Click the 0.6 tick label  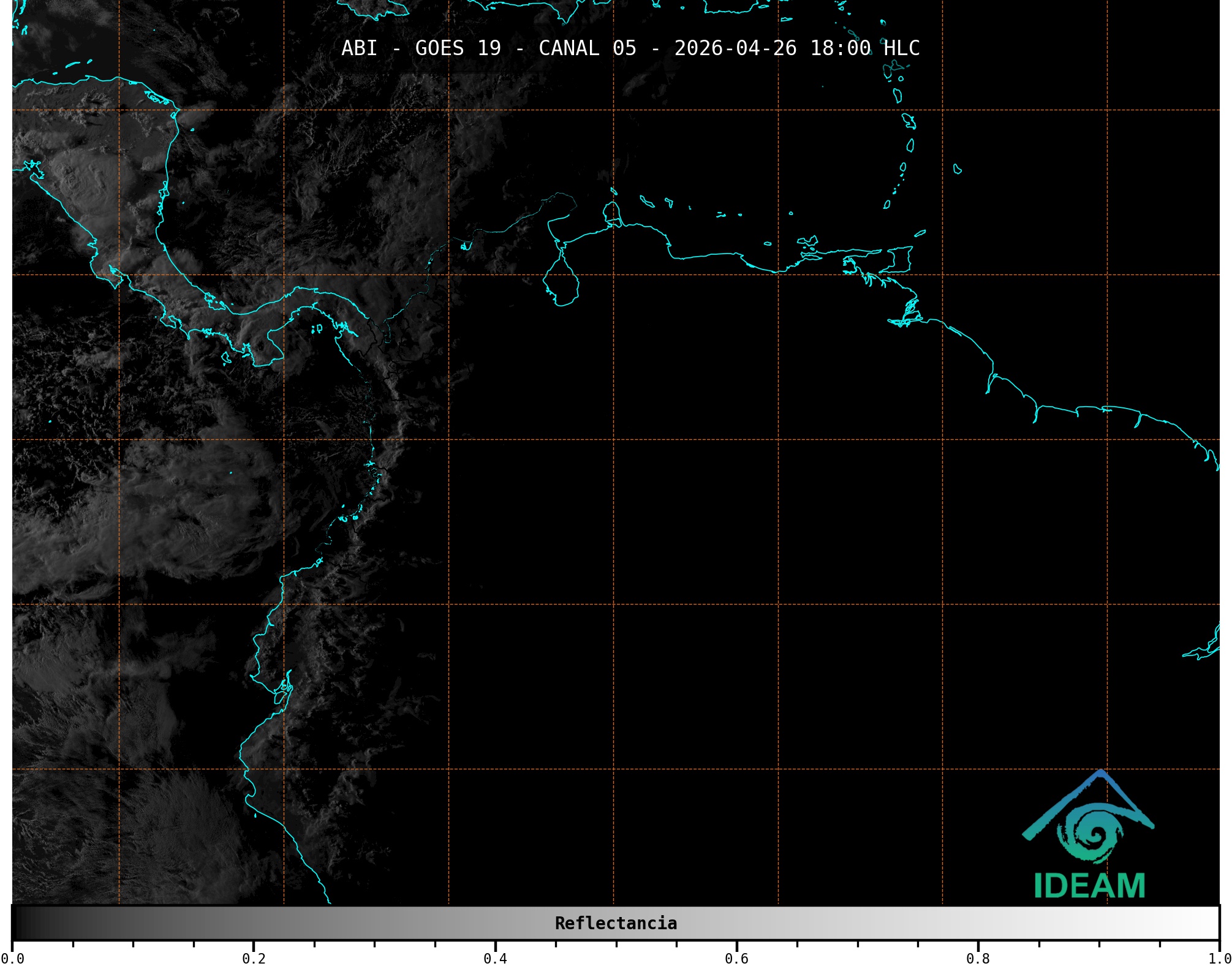pyautogui.click(x=736, y=958)
